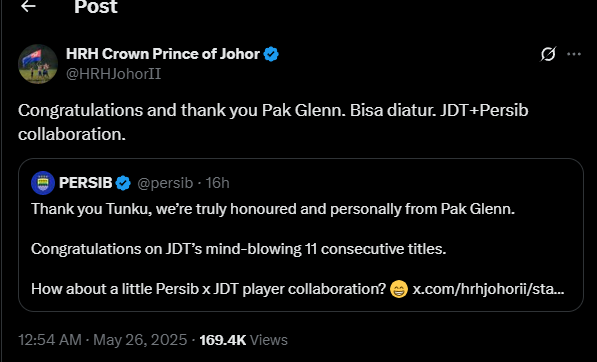Click the blue verified badge beside Johor name
The image size is (597, 362).
coord(271,54)
